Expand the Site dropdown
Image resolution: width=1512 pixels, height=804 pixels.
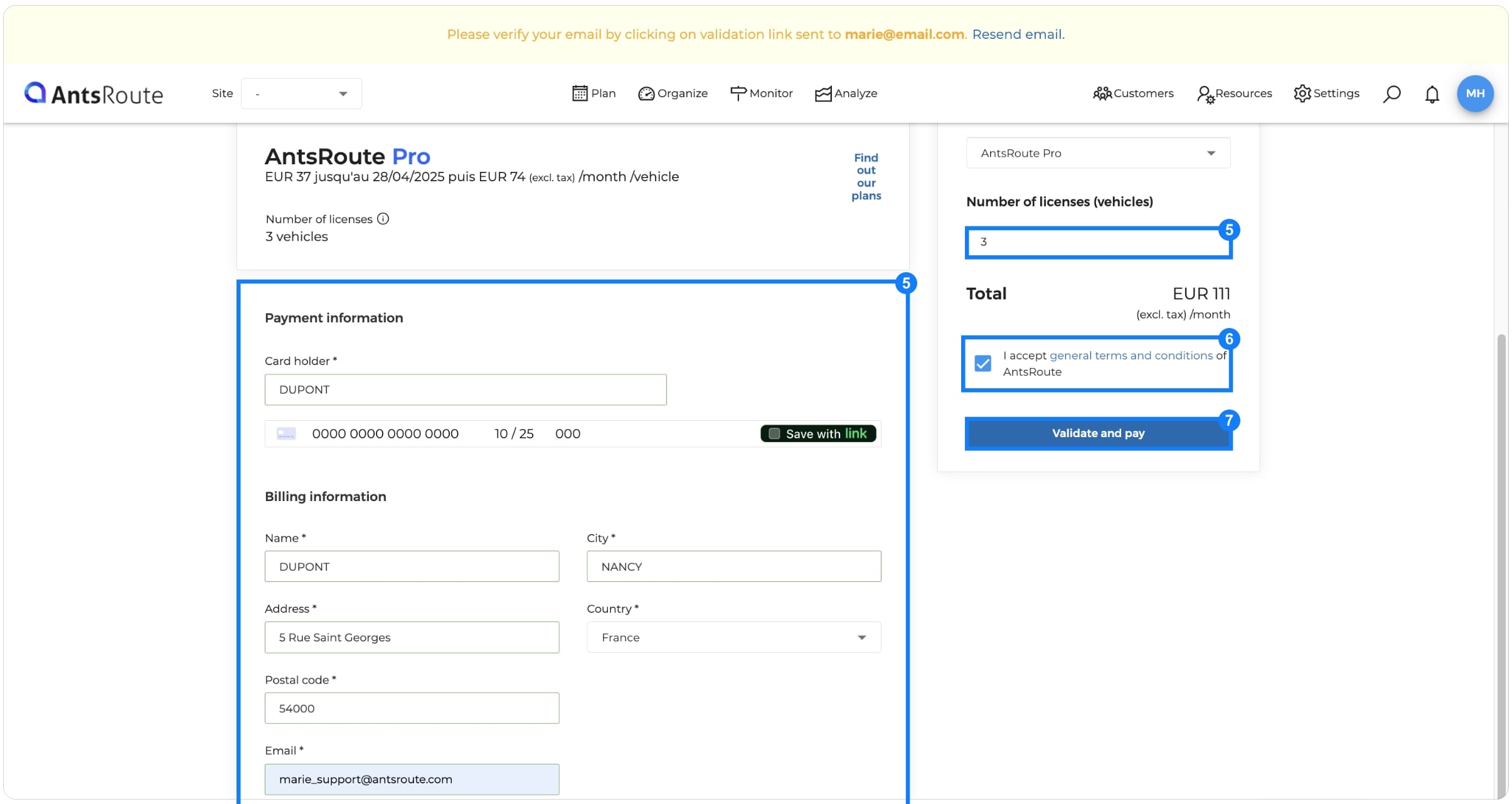pos(301,93)
